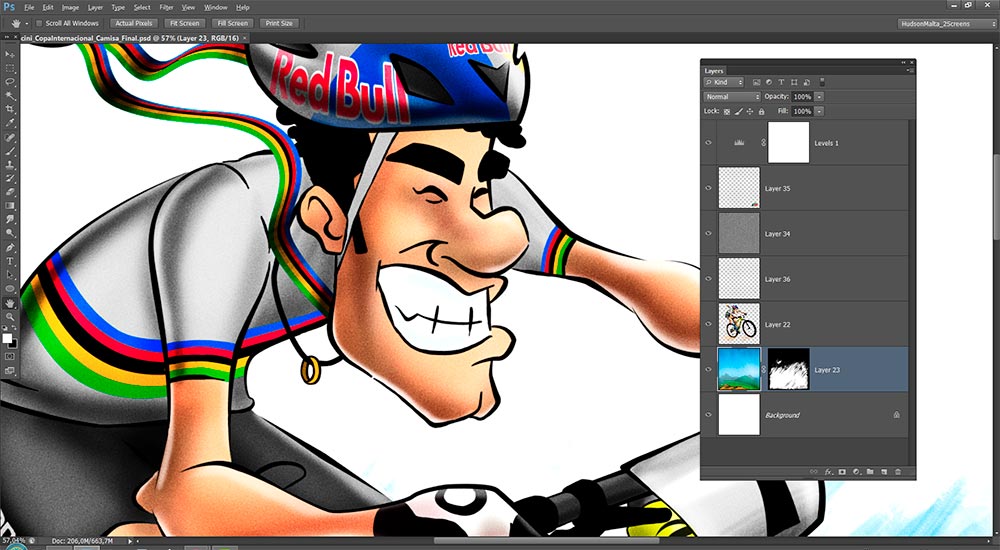Open the Window menu
Screen dimensions: 1000x550
[216, 8]
